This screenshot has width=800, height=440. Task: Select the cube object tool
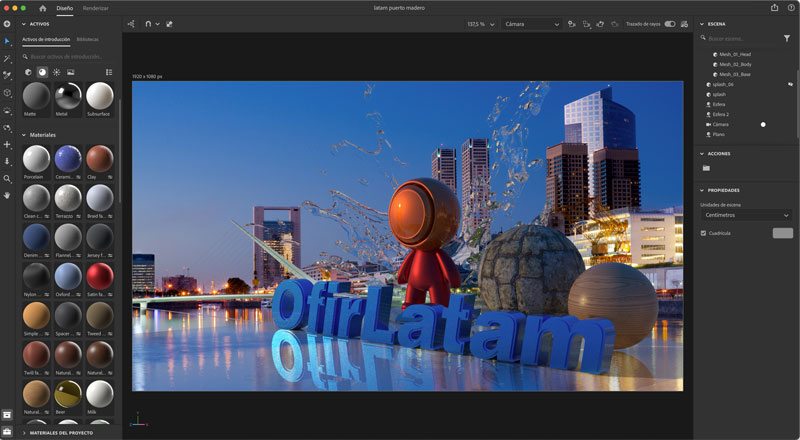[x=7, y=93]
